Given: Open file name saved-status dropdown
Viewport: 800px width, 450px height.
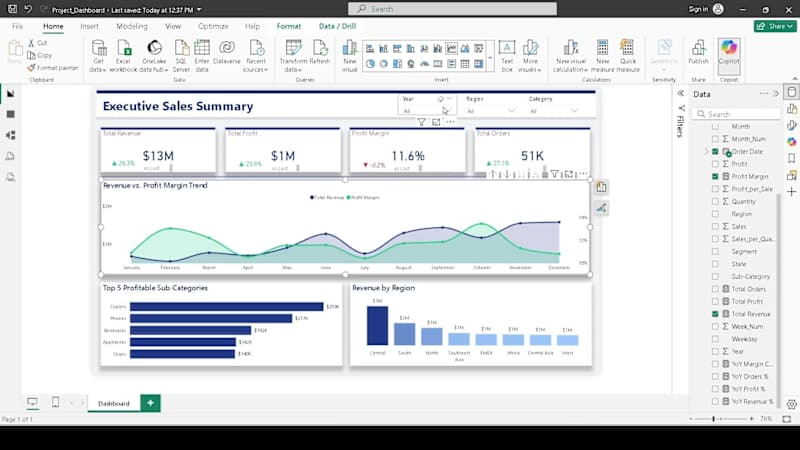Looking at the screenshot, I should pyautogui.click(x=199, y=10).
